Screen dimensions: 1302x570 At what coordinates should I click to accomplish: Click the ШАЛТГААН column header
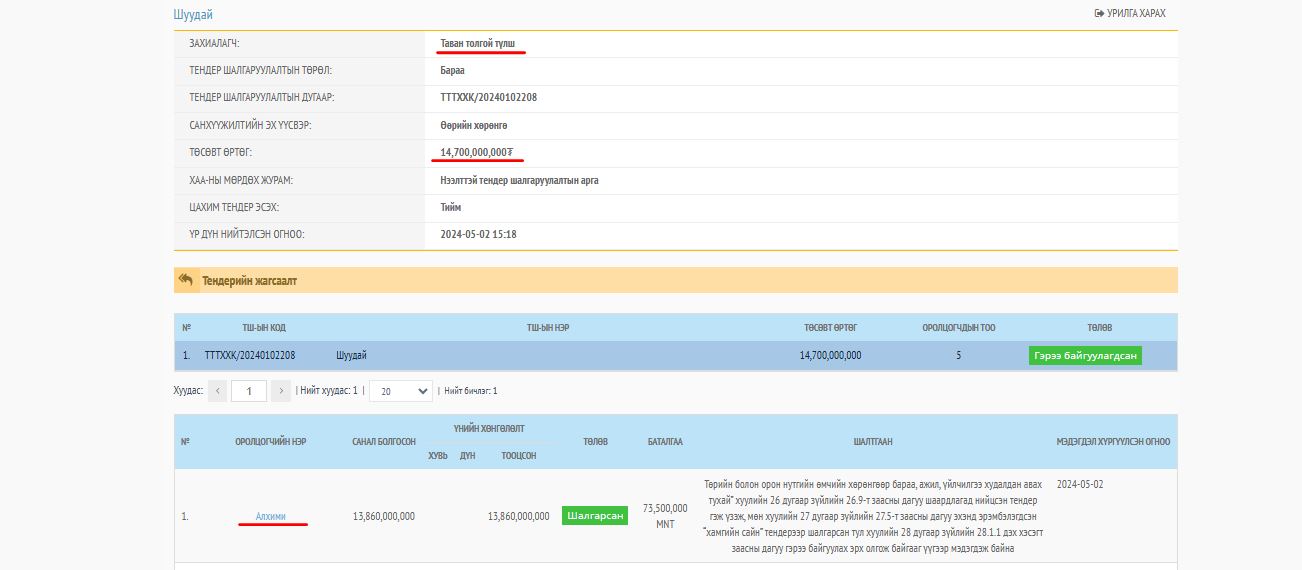tap(873, 442)
